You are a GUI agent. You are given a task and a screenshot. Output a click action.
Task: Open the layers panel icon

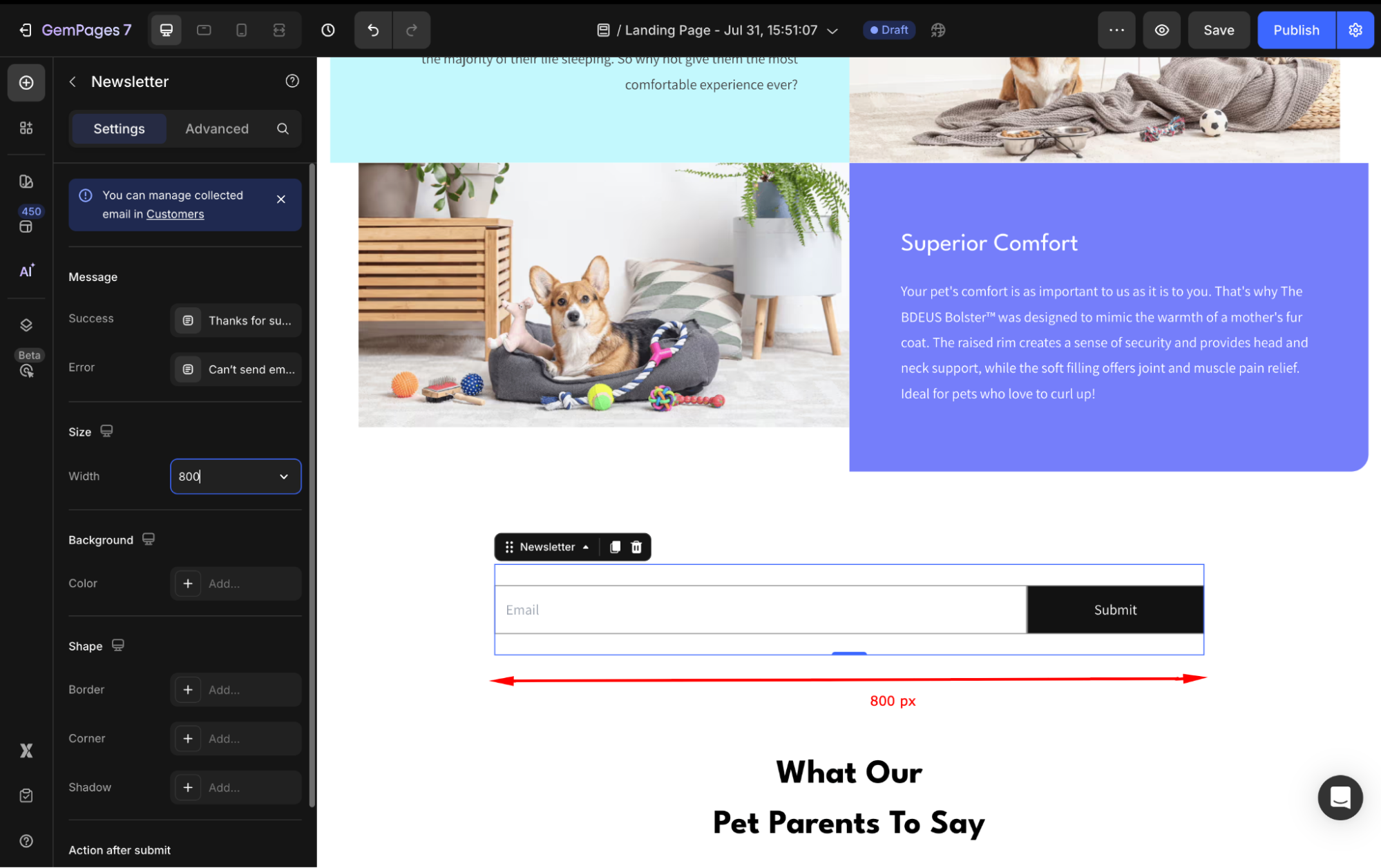(26, 325)
